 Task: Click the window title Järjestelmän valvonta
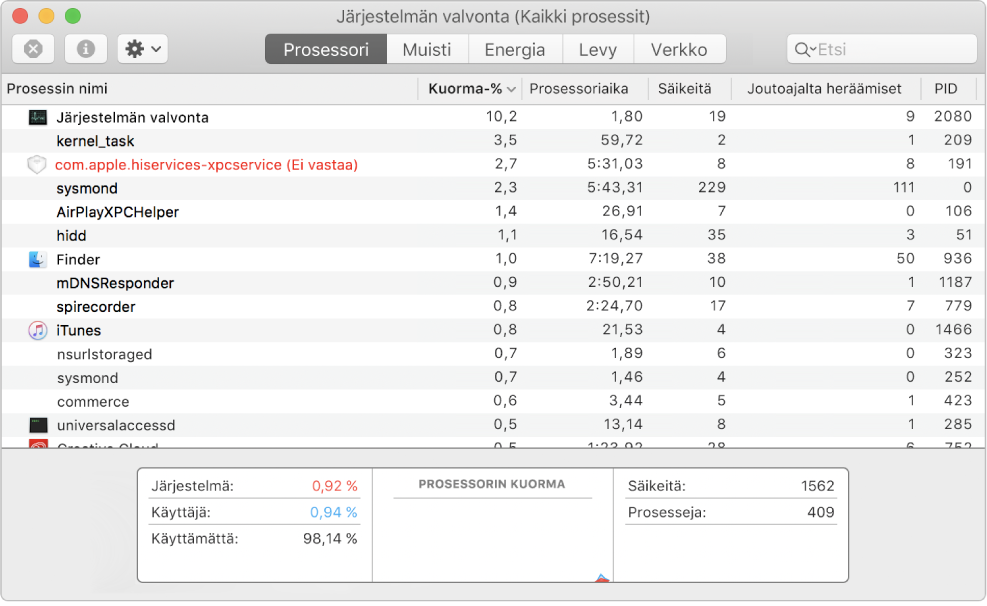point(493,16)
